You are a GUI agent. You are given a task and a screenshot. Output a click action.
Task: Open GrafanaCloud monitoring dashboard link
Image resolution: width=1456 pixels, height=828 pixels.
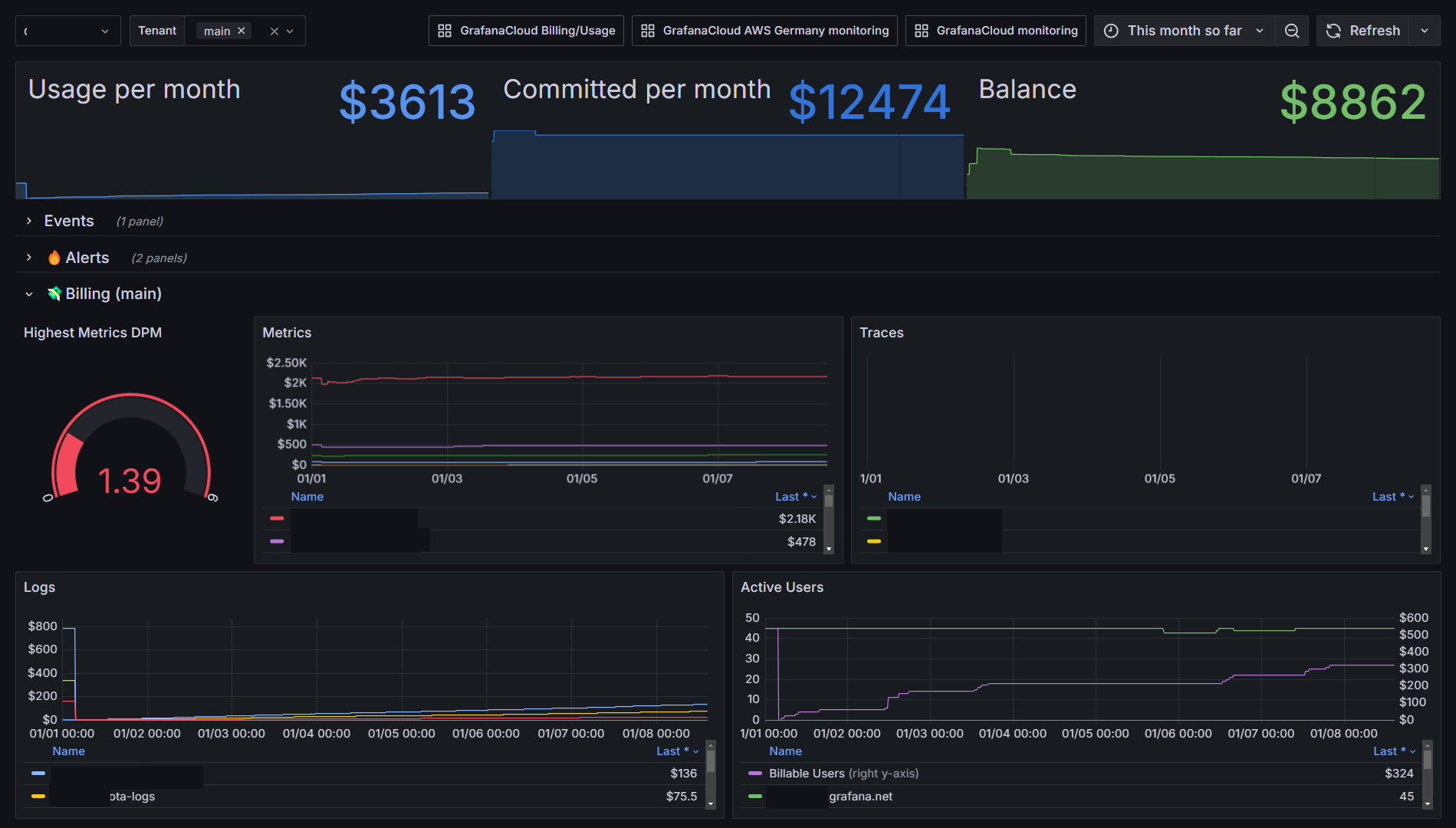[x=995, y=31]
